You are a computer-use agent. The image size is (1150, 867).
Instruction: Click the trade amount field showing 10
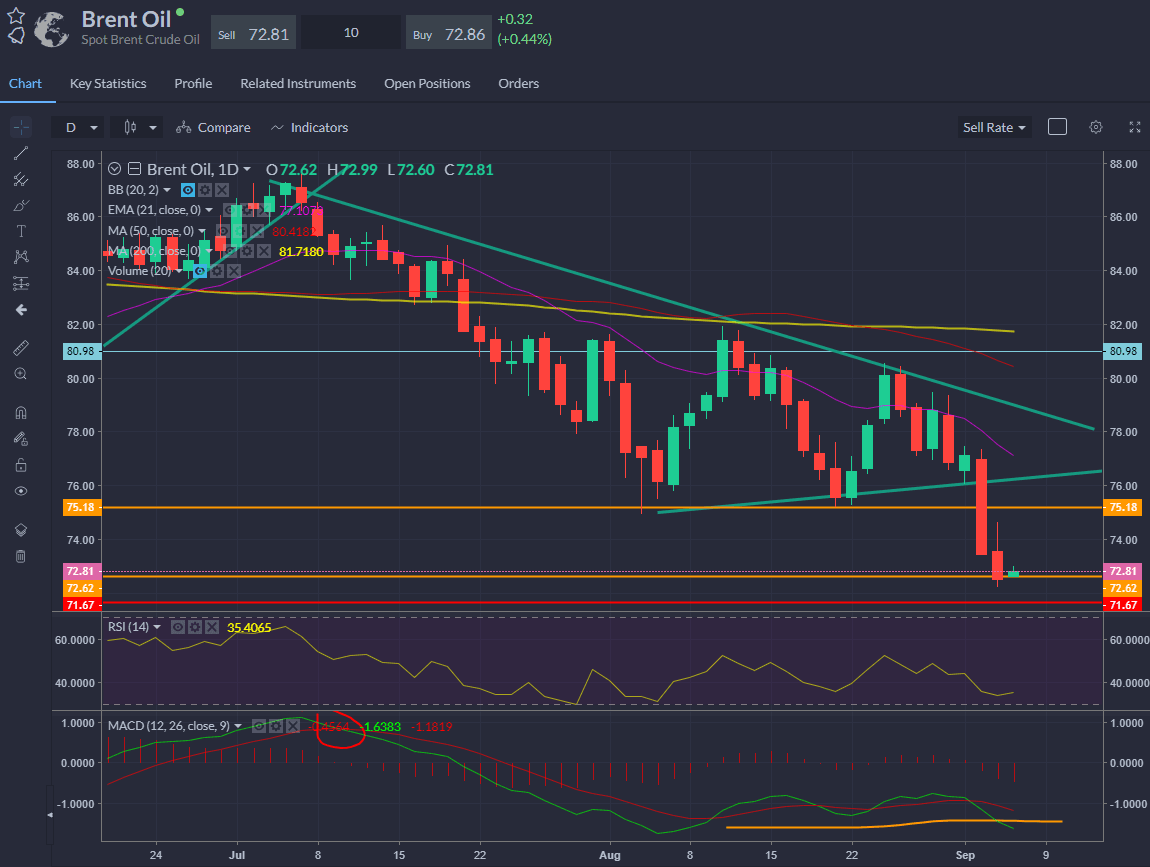351,34
